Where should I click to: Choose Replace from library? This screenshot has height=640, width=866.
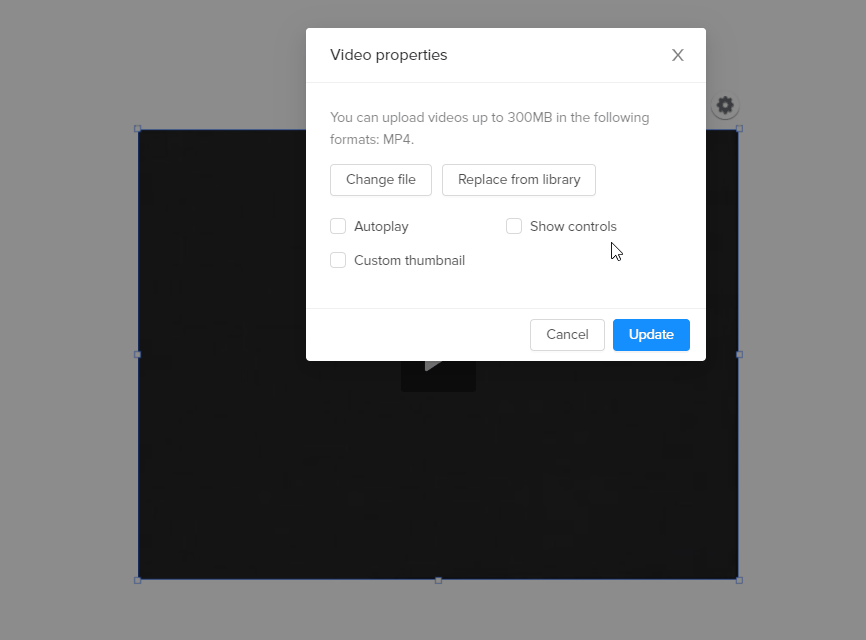coord(519,180)
